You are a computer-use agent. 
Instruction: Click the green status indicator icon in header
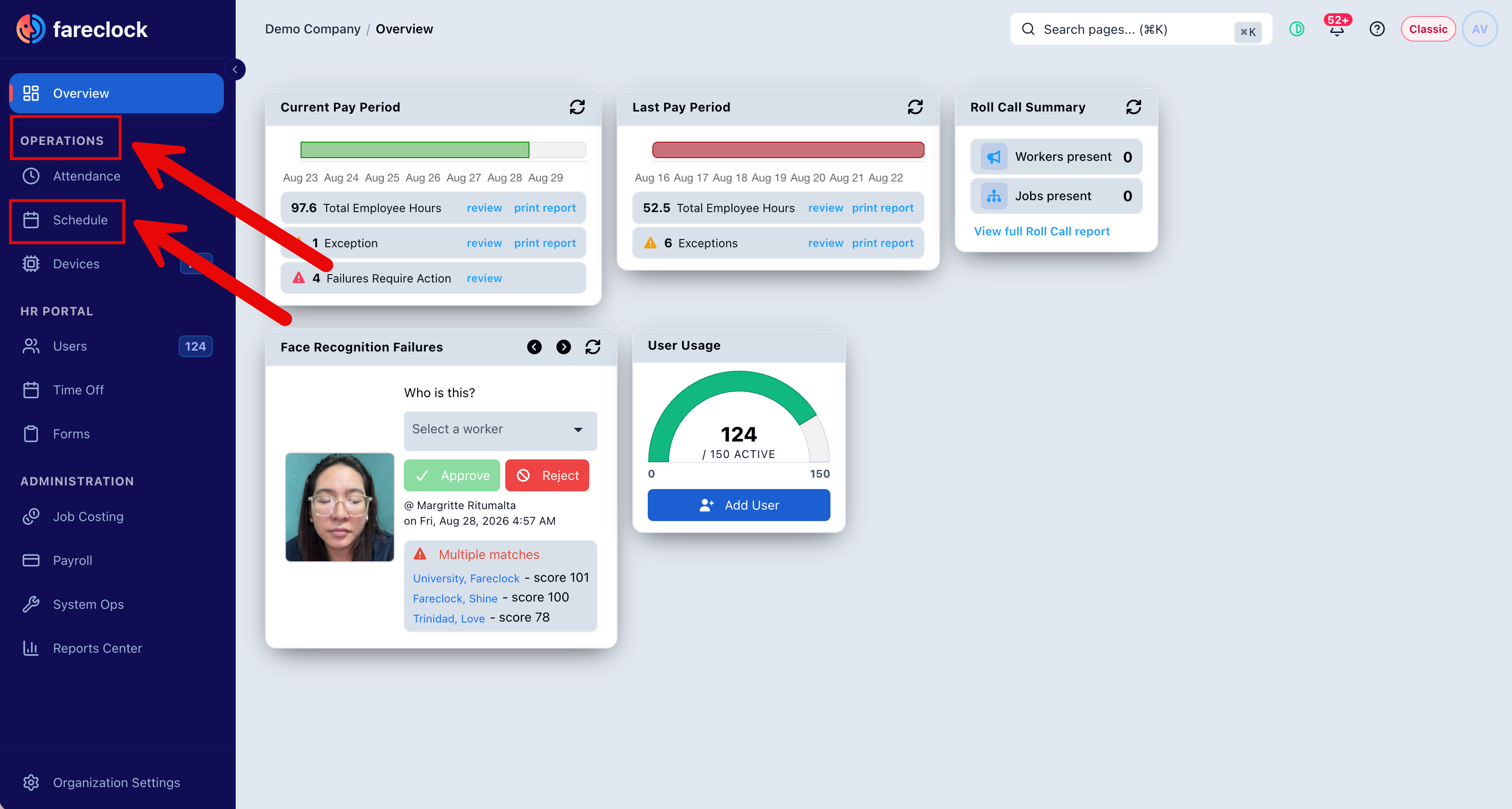click(x=1296, y=29)
